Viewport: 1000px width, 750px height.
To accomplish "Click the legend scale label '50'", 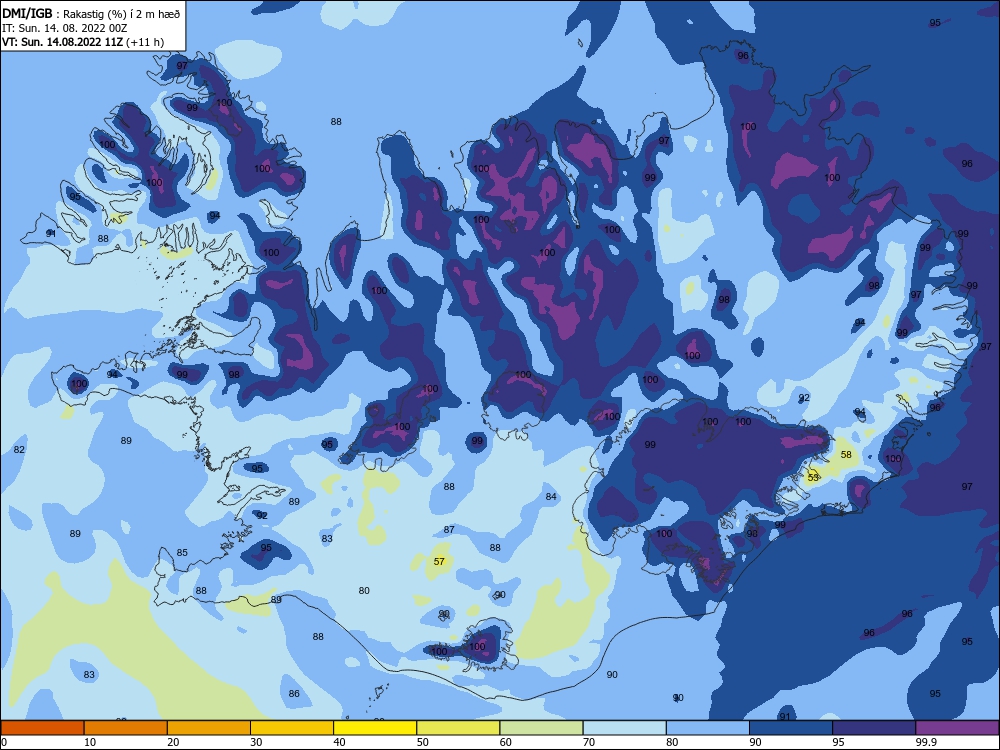I will pyautogui.click(x=423, y=742).
